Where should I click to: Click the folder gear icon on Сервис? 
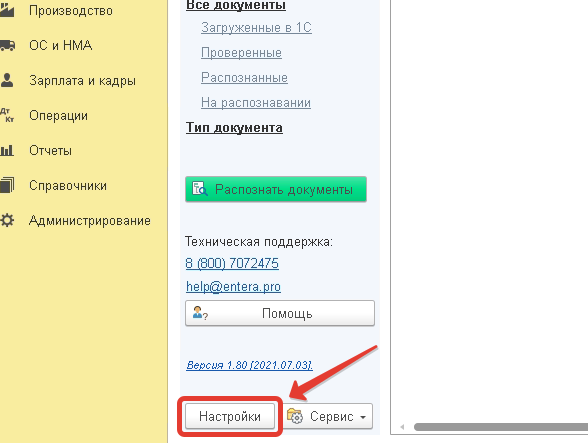click(295, 416)
